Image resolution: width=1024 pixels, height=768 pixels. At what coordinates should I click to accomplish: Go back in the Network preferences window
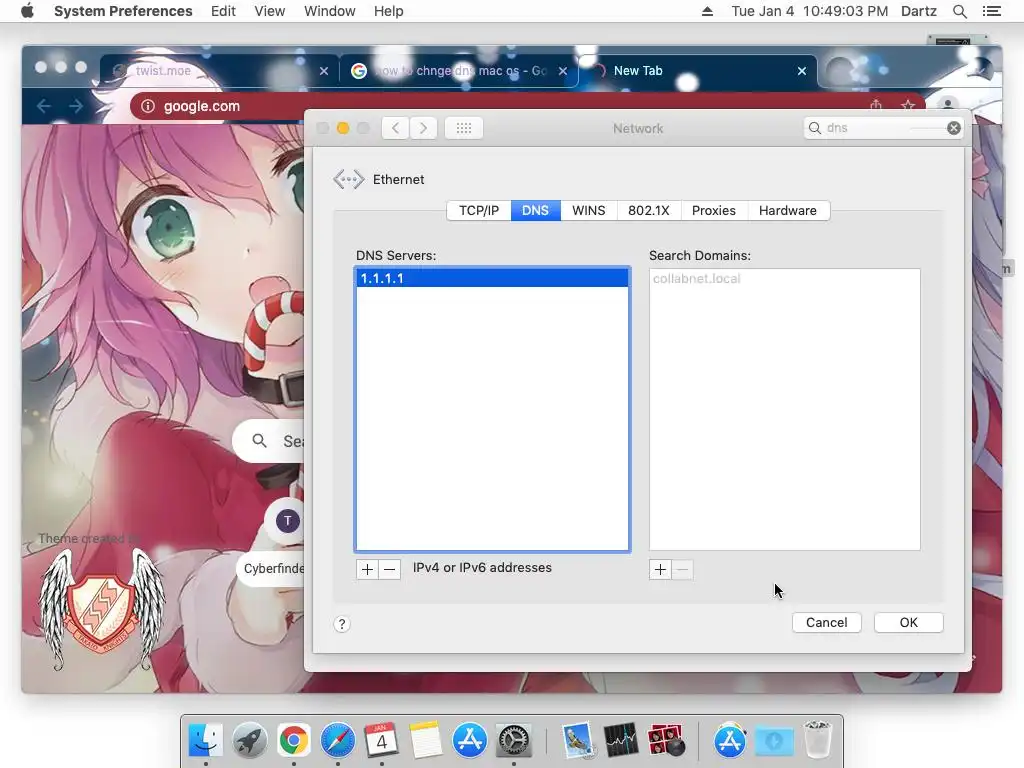coord(395,128)
